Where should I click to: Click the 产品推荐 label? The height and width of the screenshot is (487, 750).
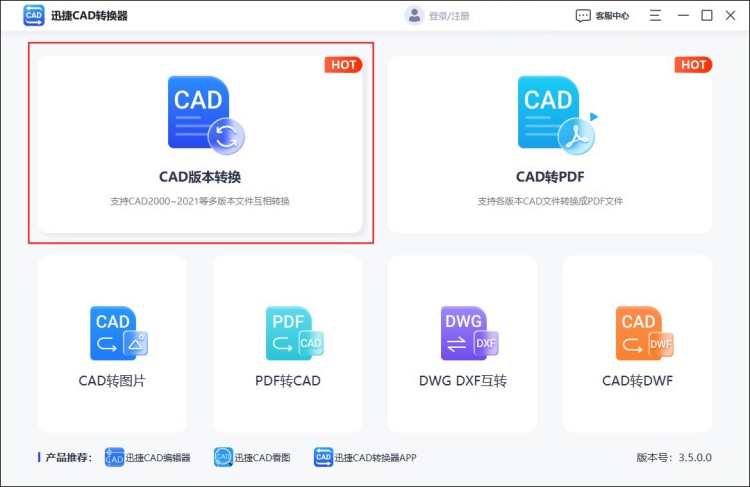click(68, 458)
